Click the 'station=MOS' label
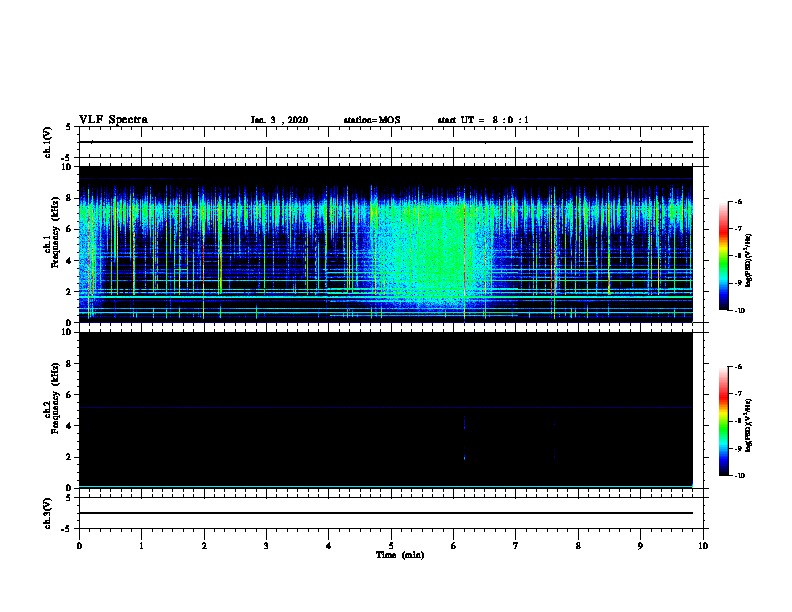This screenshot has width=792, height=612. [x=372, y=120]
